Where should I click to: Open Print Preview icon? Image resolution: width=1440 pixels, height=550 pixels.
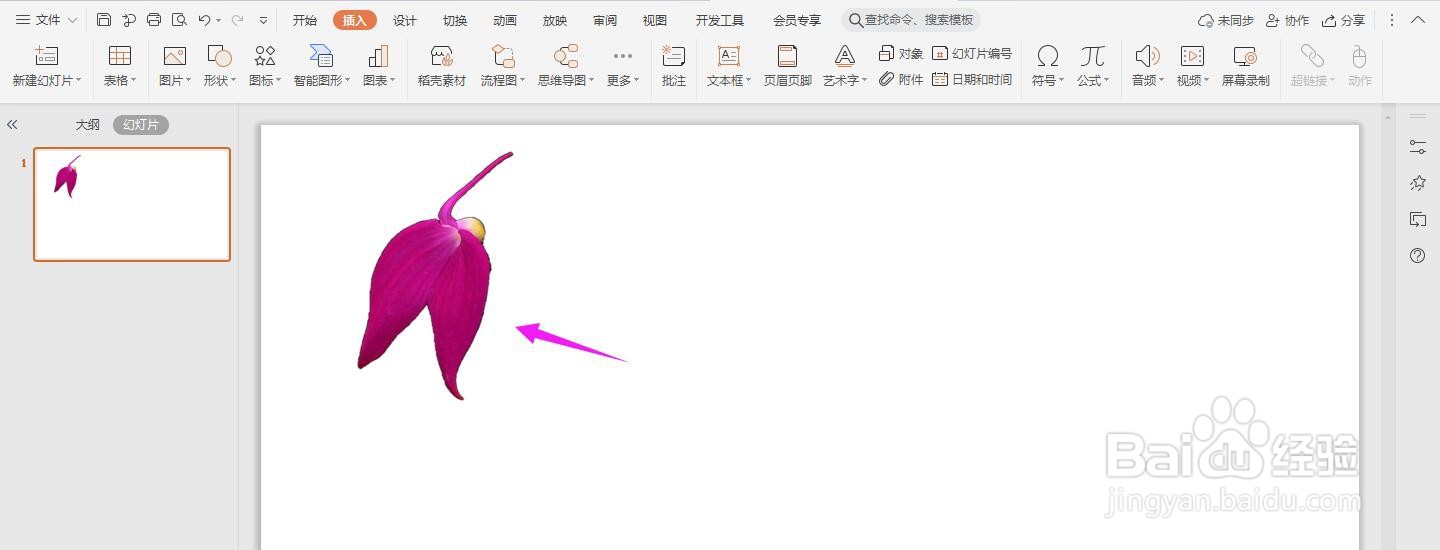pyautogui.click(x=179, y=20)
